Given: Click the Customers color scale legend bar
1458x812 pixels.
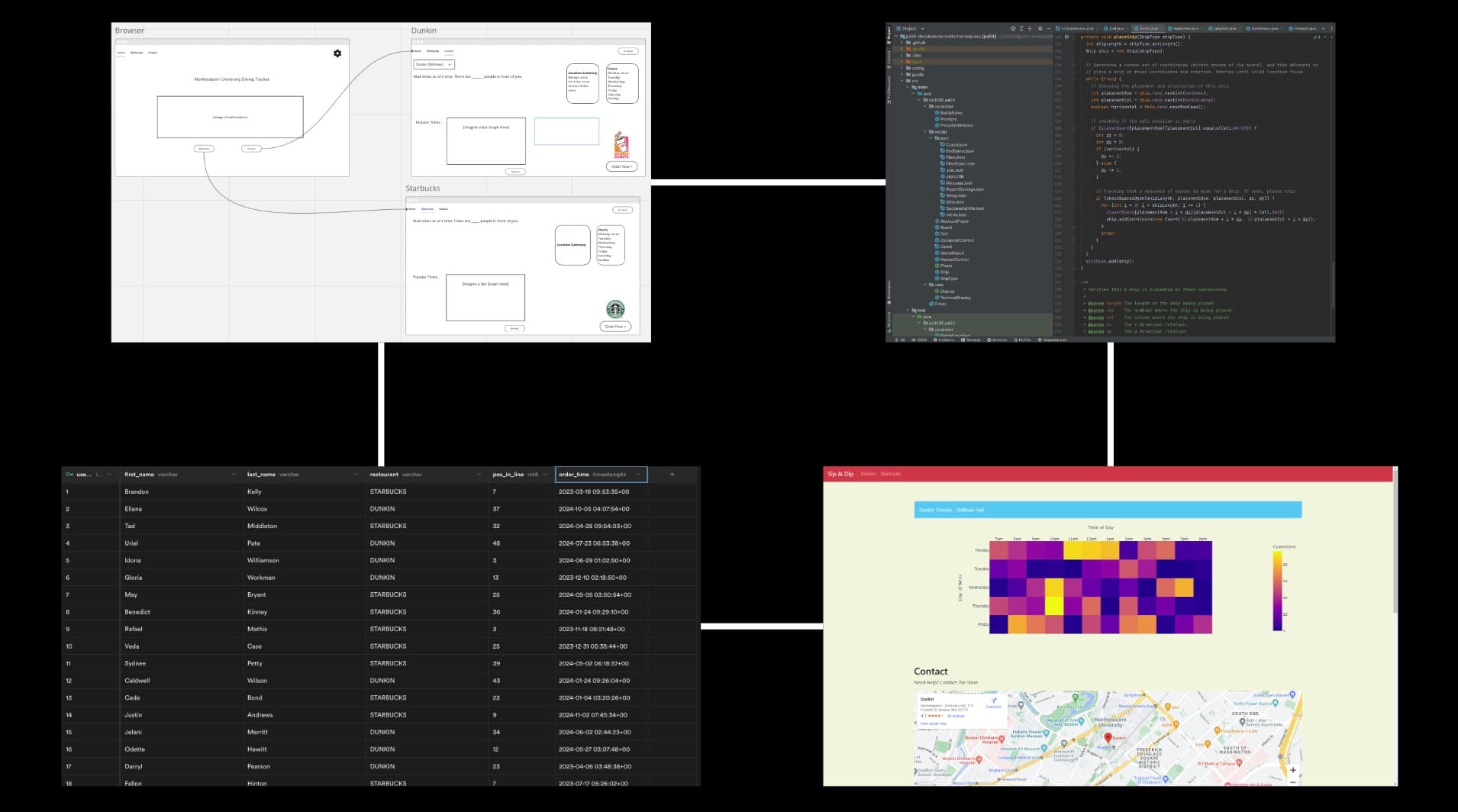Looking at the screenshot, I should click(1277, 591).
